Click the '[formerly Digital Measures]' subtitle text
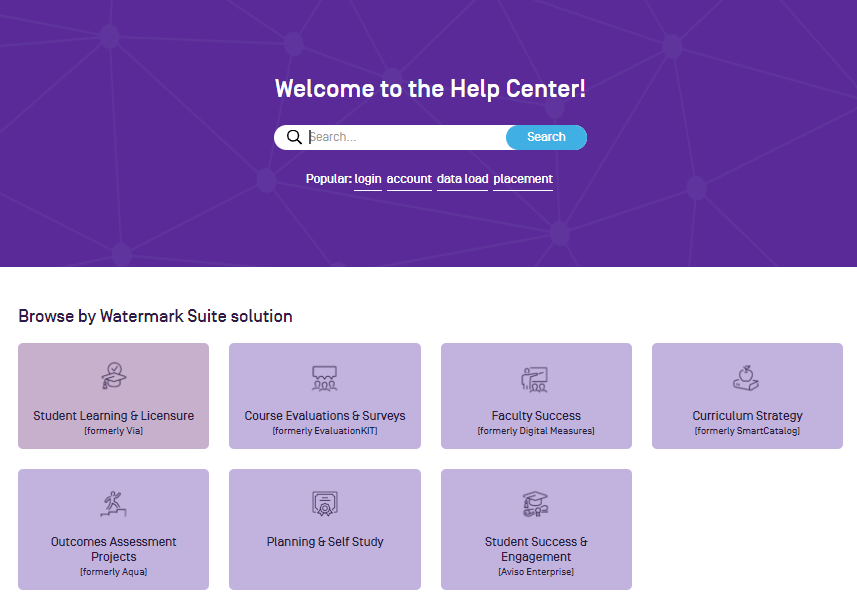Image resolution: width=857 pixels, height=603 pixels. point(536,431)
